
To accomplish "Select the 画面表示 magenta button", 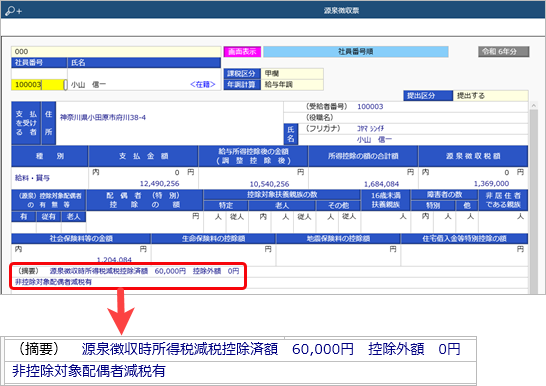I will pos(242,52).
